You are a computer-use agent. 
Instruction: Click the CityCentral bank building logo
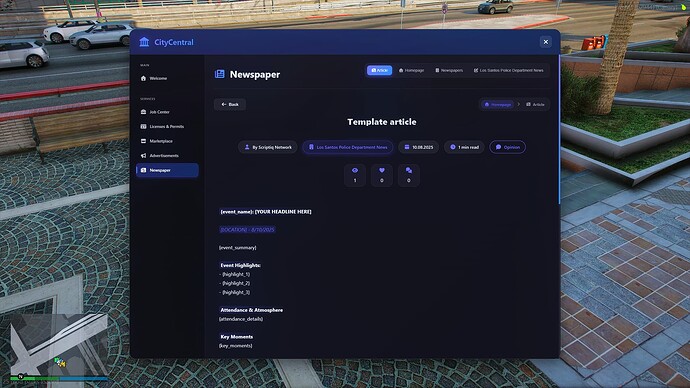[144, 42]
